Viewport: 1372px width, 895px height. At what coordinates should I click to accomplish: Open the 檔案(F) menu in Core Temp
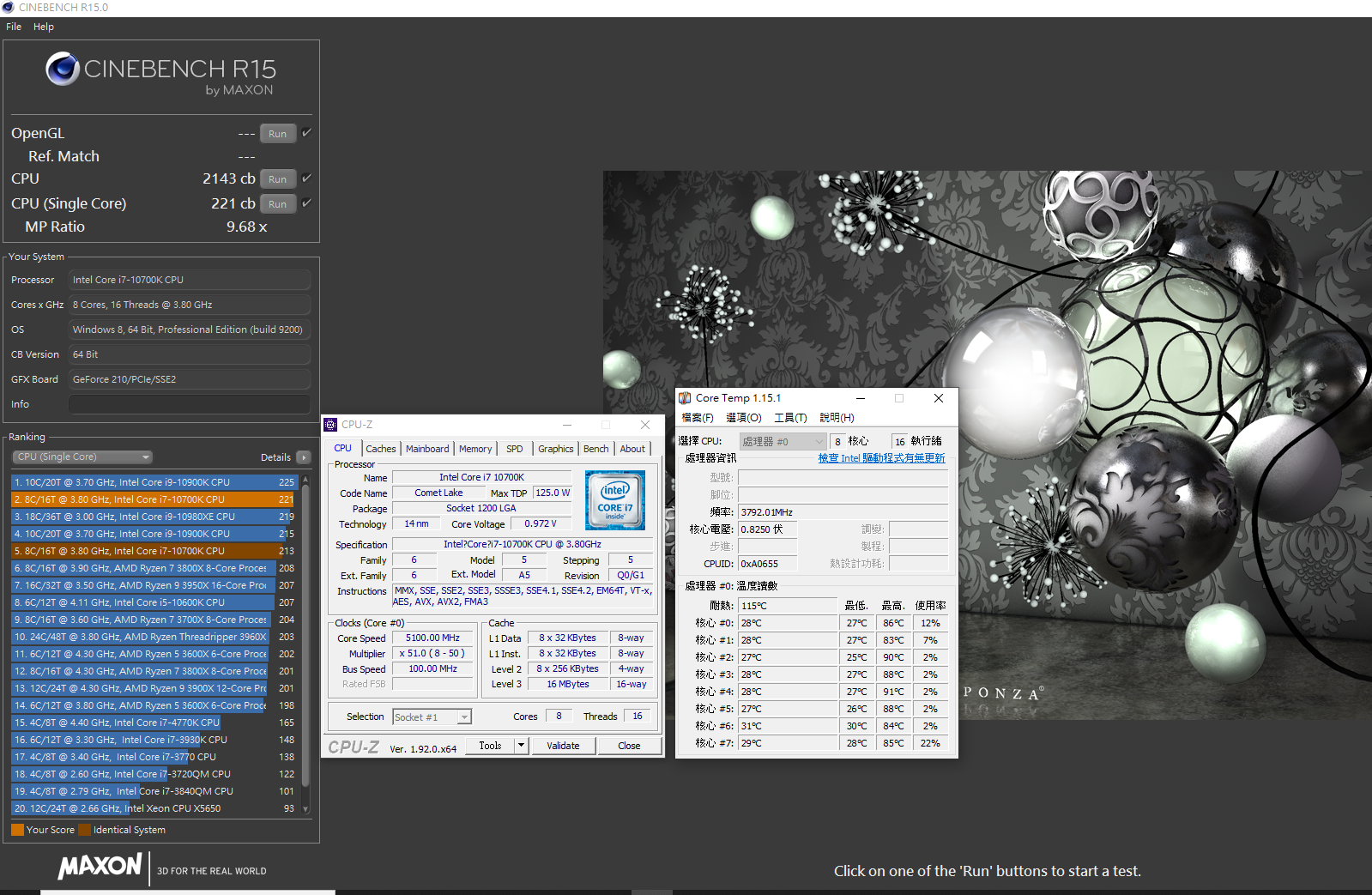pos(698,418)
